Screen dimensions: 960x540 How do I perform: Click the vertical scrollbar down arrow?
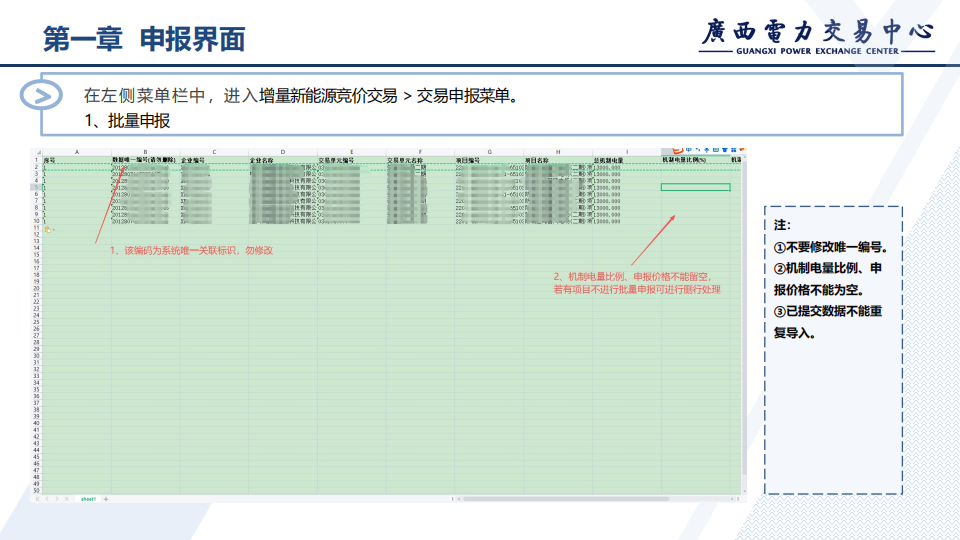(x=744, y=491)
